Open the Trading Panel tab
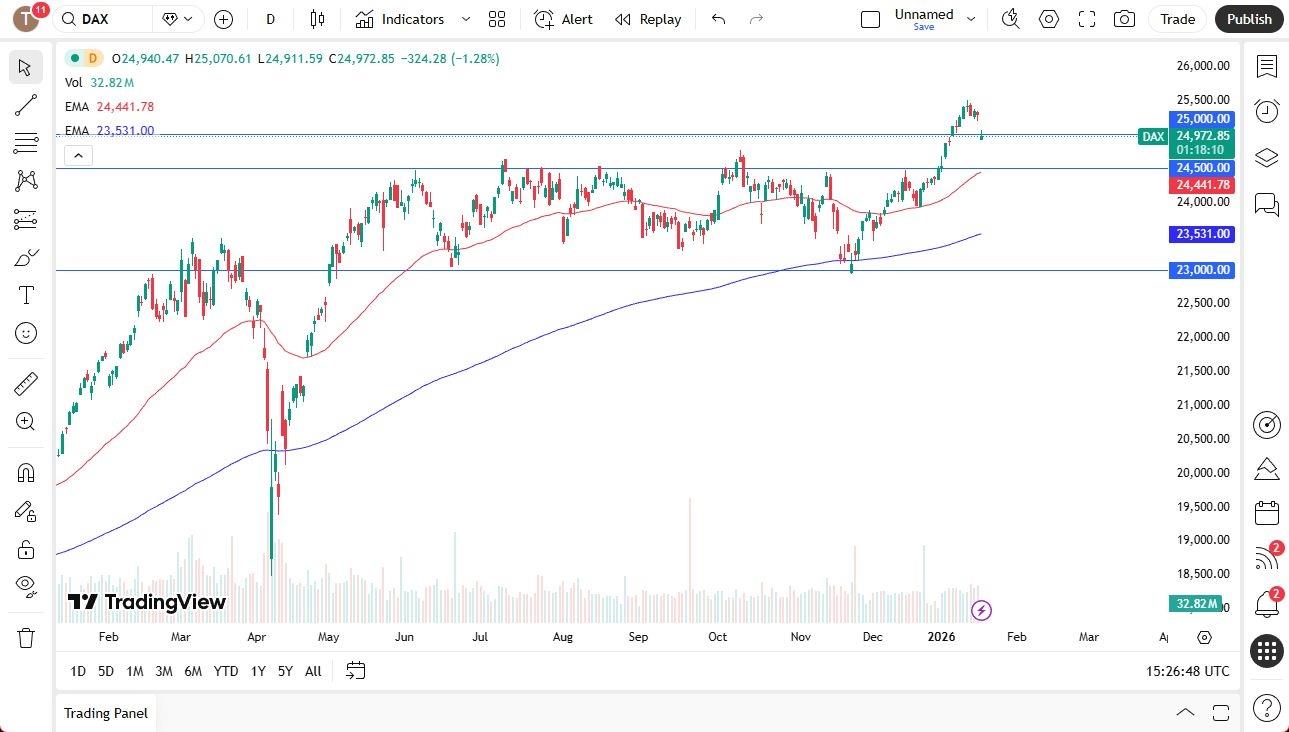This screenshot has width=1289, height=732. click(x=105, y=713)
